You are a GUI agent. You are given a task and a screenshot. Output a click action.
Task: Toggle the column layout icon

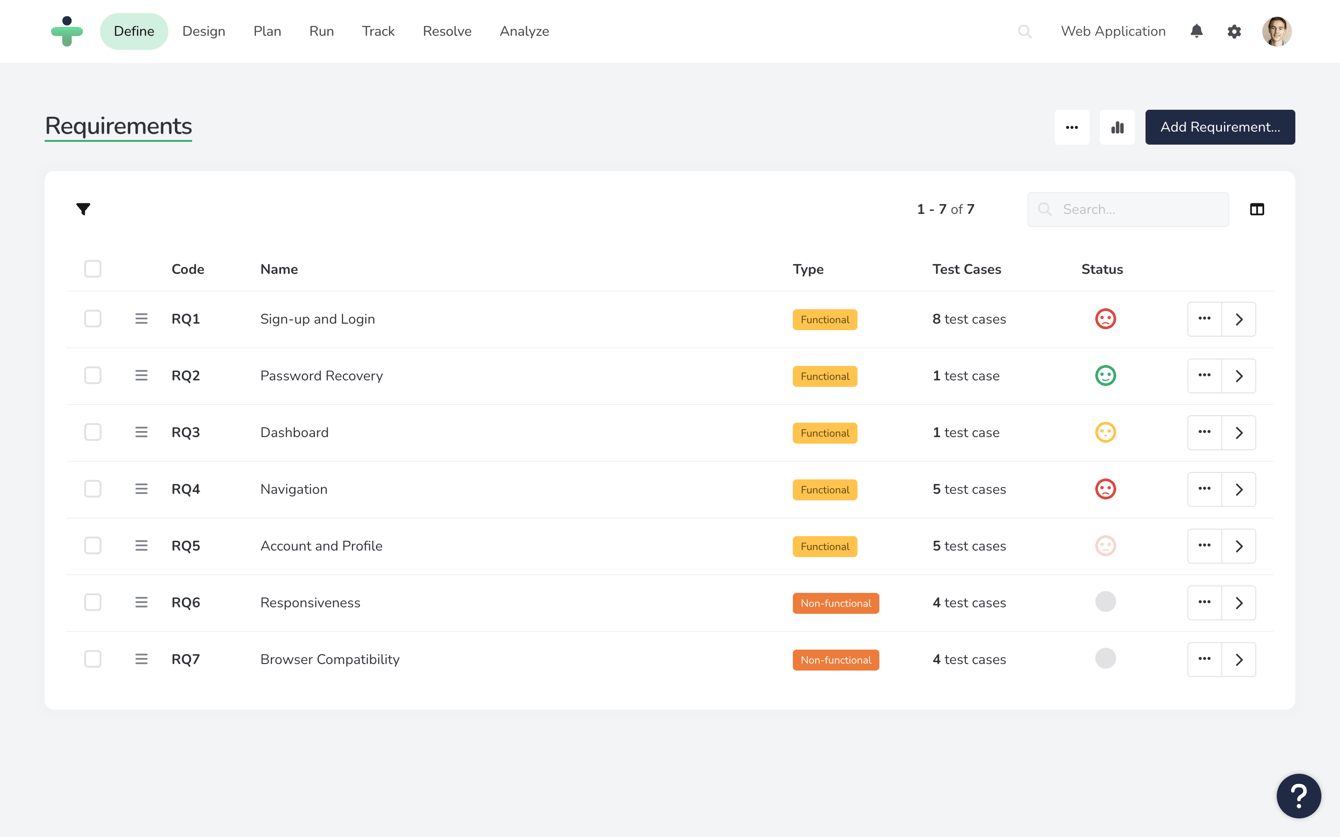click(1257, 209)
